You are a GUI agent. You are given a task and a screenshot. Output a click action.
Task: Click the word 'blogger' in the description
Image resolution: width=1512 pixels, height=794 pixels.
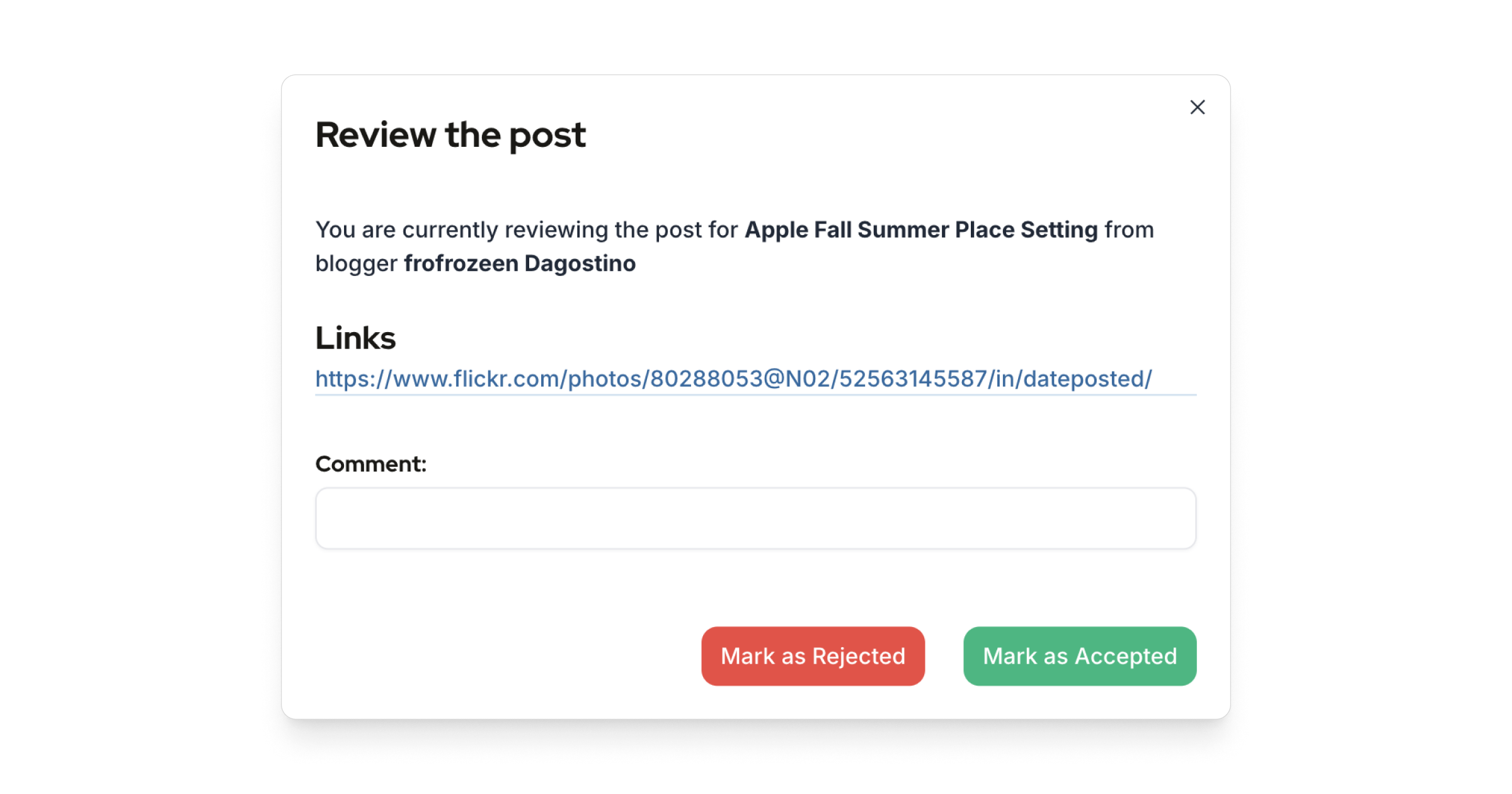[356, 263]
